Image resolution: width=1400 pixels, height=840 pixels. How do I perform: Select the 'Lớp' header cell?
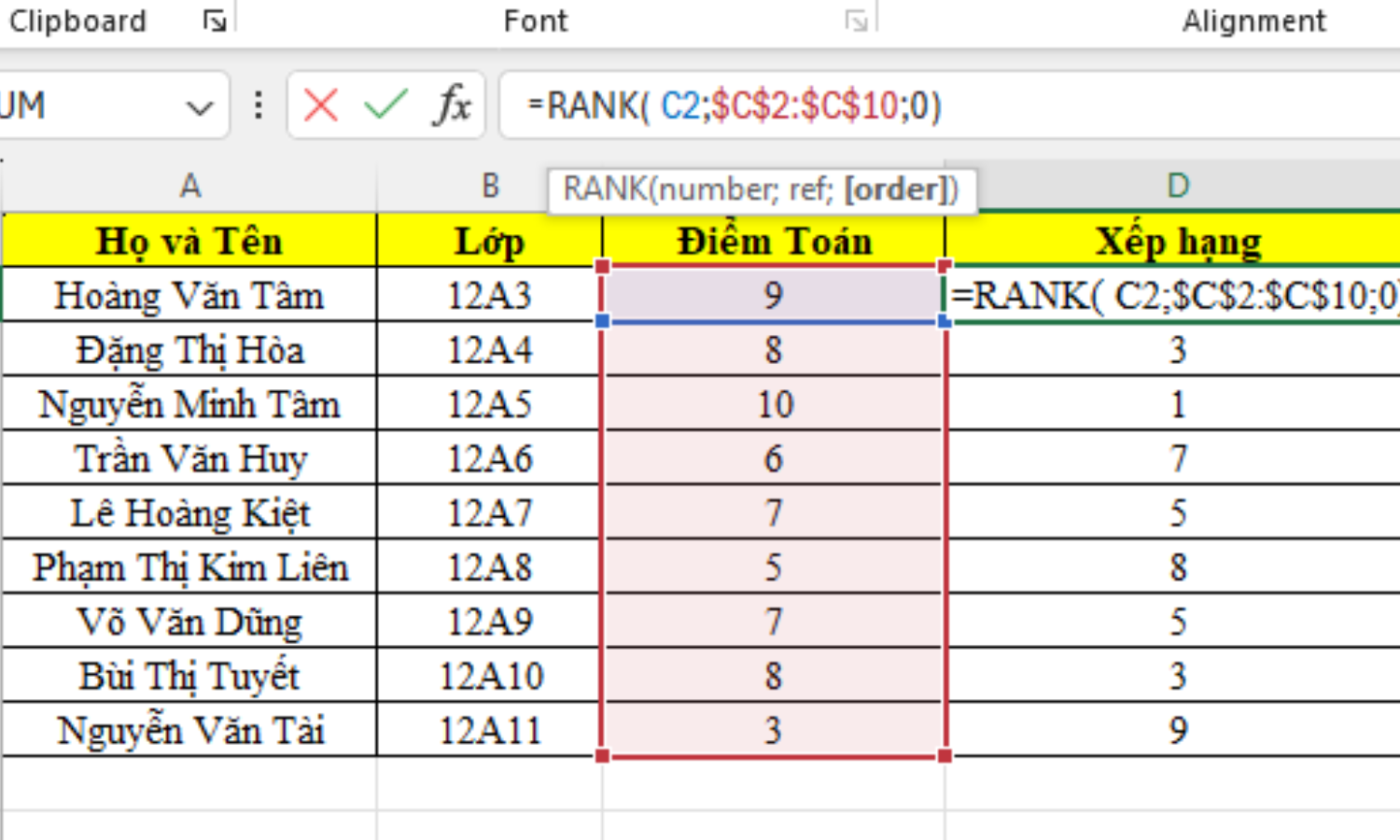490,241
